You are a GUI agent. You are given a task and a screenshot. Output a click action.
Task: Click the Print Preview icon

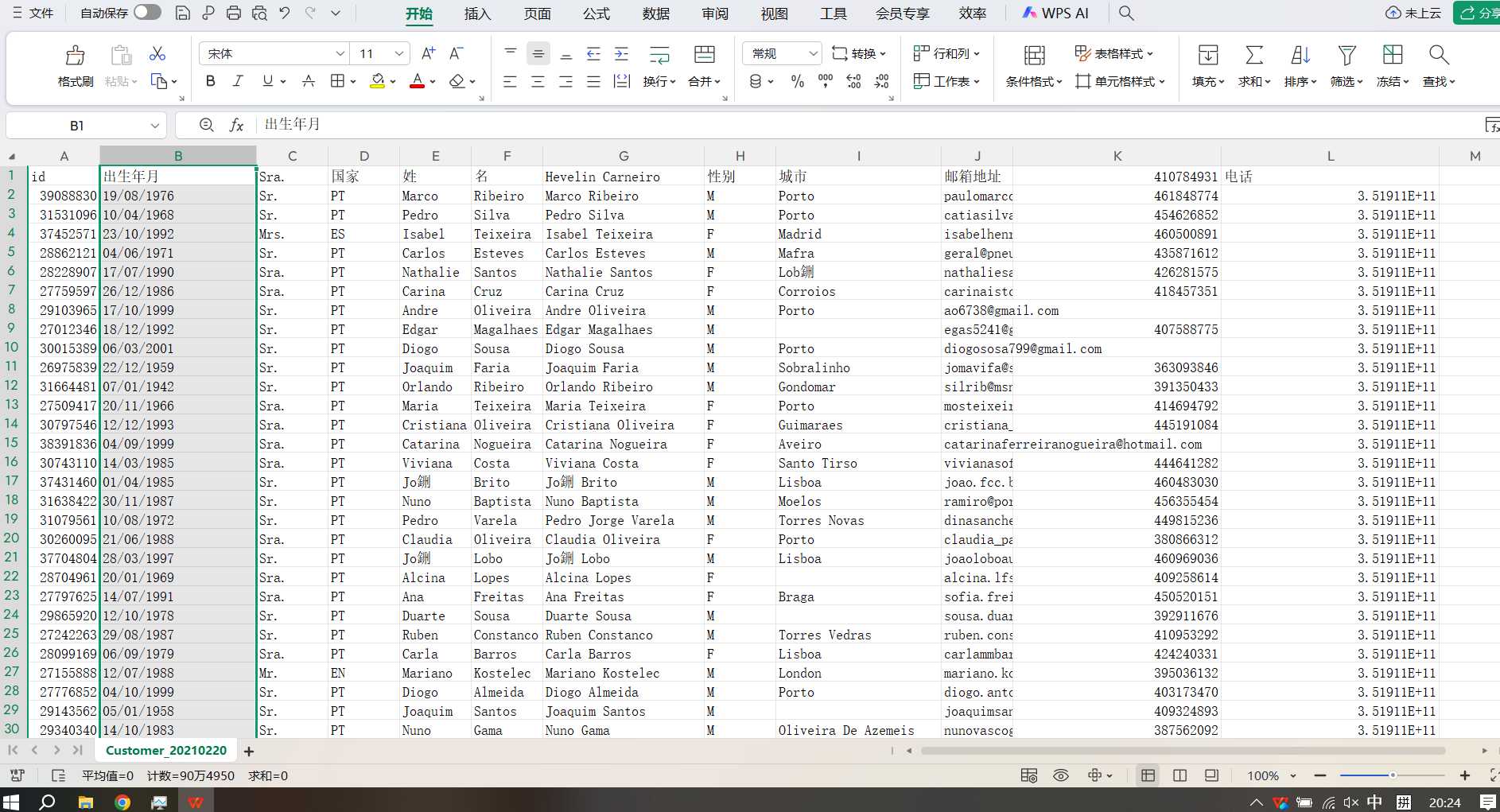[x=259, y=13]
